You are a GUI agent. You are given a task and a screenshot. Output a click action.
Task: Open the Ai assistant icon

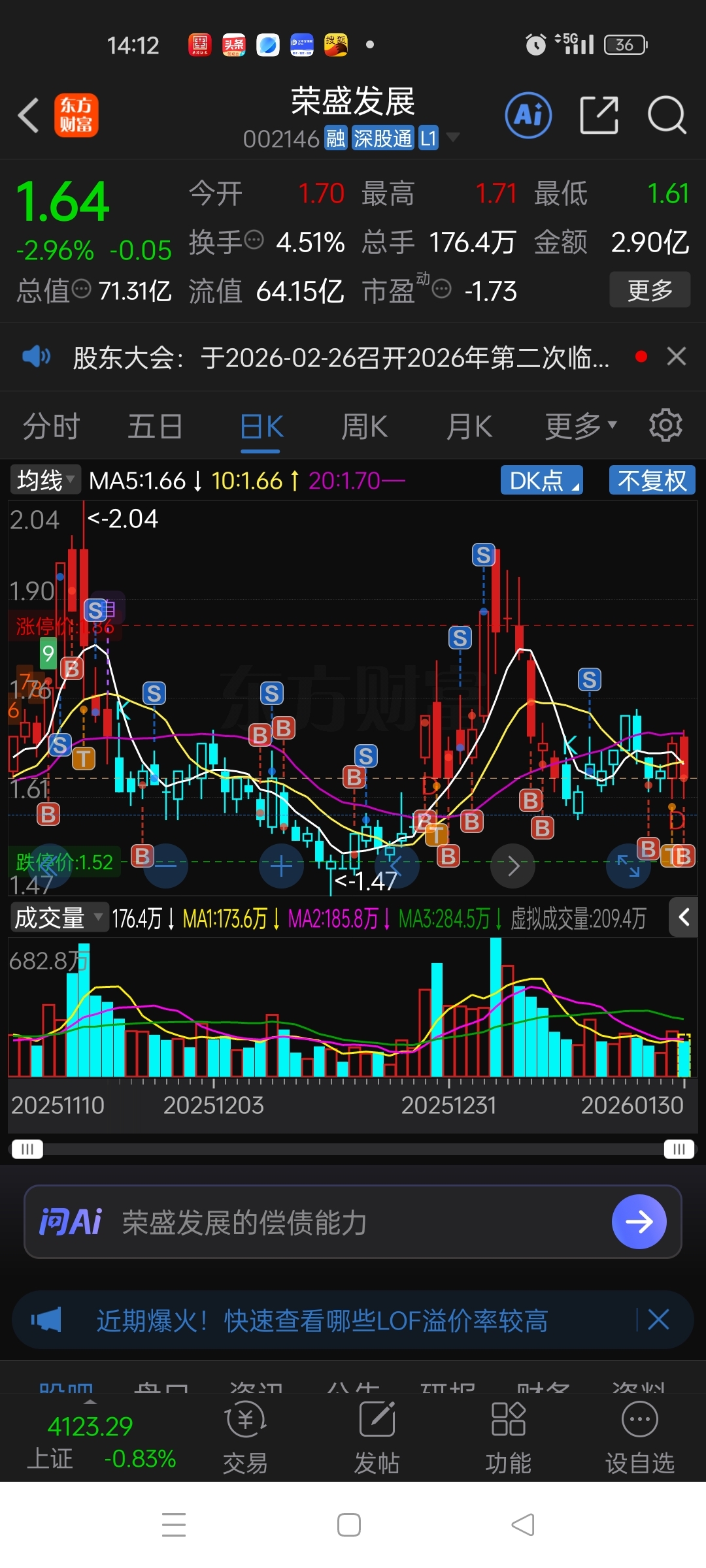[x=528, y=116]
